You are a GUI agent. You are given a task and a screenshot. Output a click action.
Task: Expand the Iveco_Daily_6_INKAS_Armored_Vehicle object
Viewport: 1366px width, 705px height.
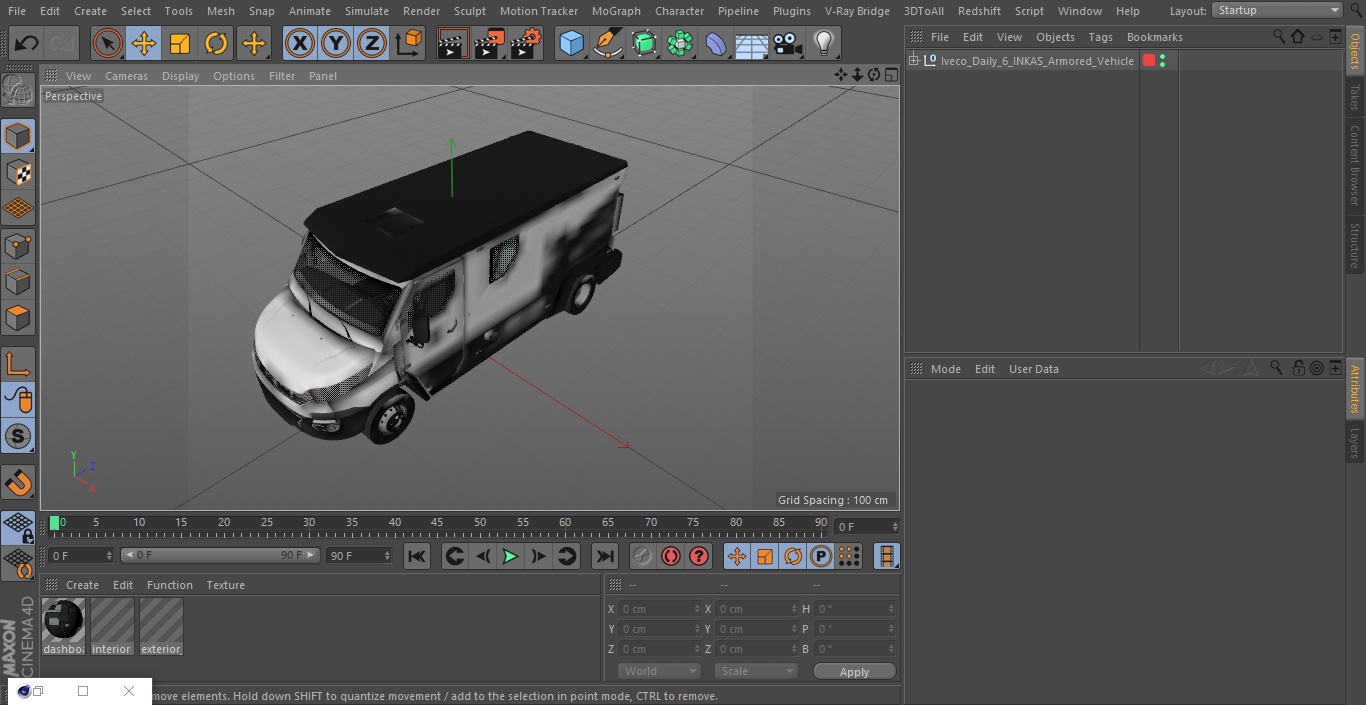click(914, 61)
